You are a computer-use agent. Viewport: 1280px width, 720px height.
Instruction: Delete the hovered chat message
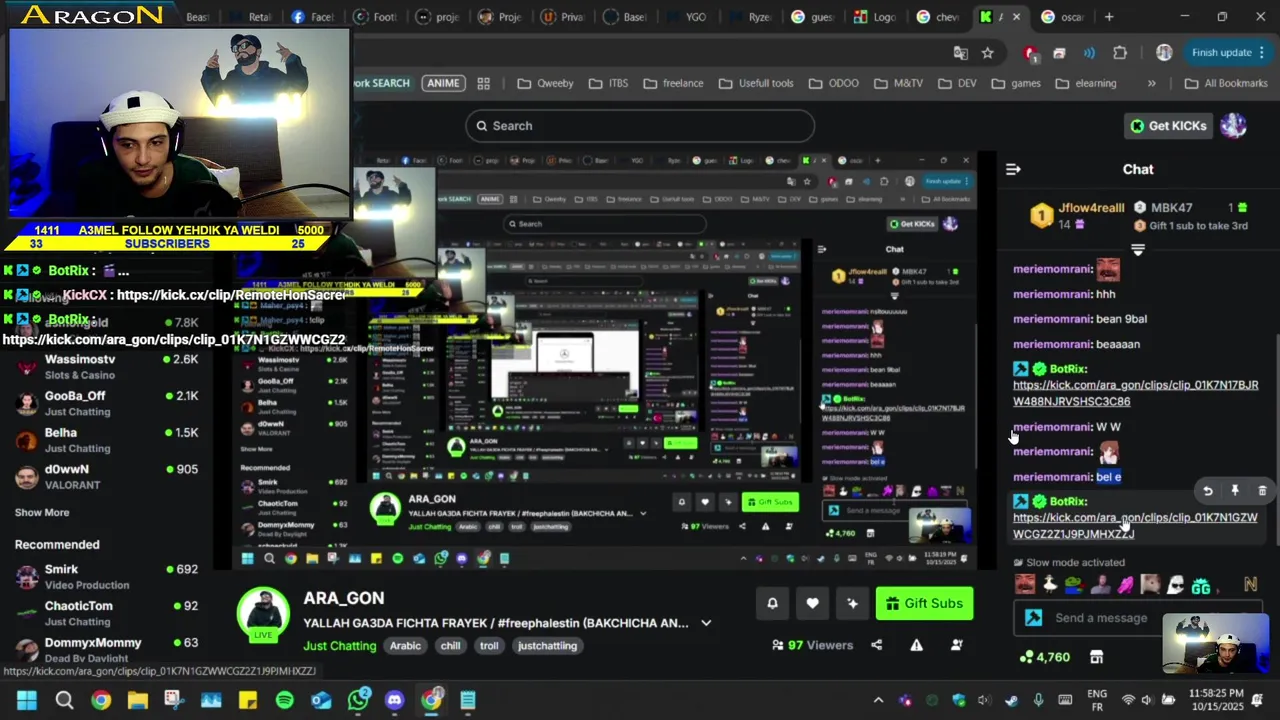coord(1262,491)
